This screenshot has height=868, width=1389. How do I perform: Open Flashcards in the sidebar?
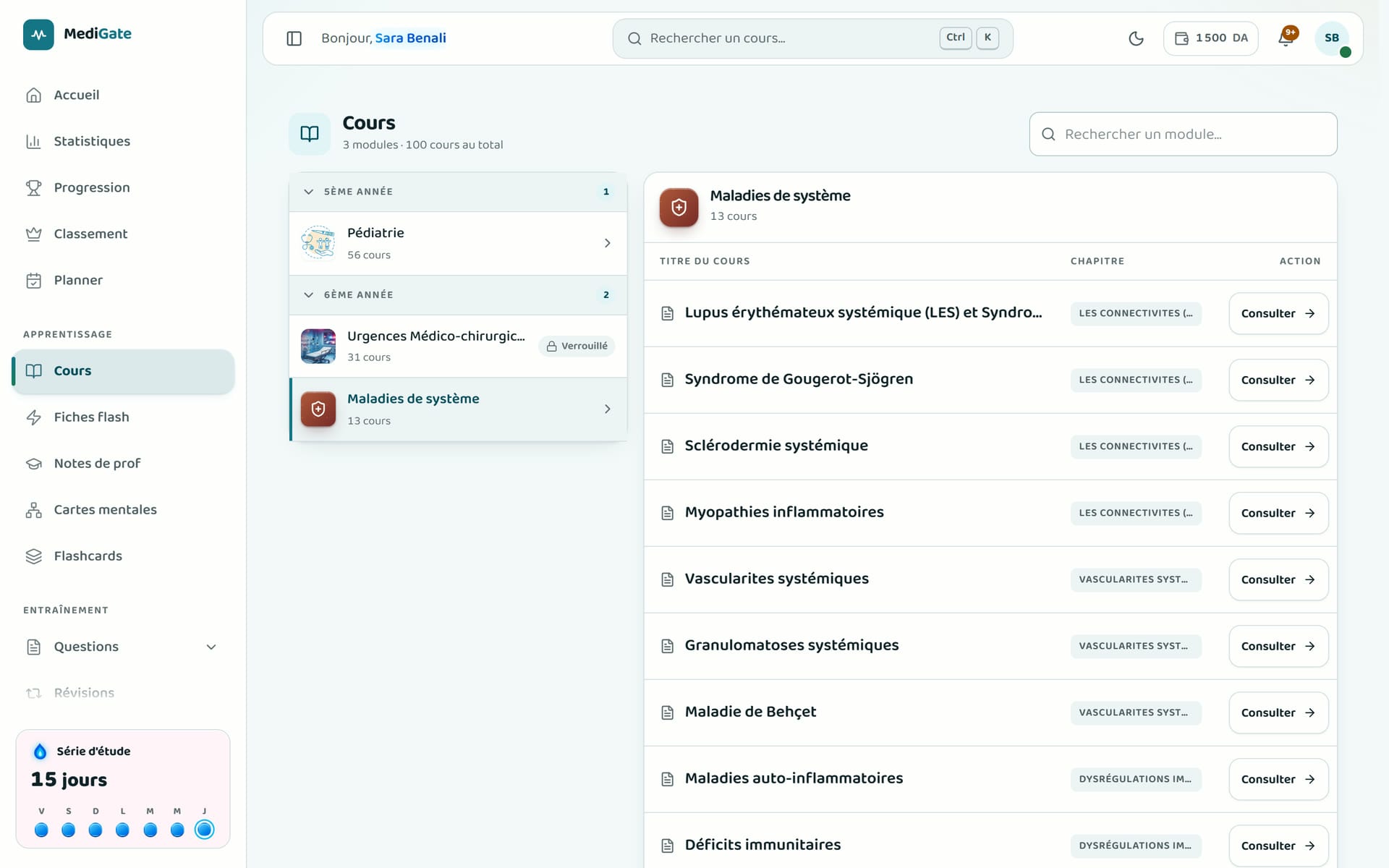click(123, 556)
